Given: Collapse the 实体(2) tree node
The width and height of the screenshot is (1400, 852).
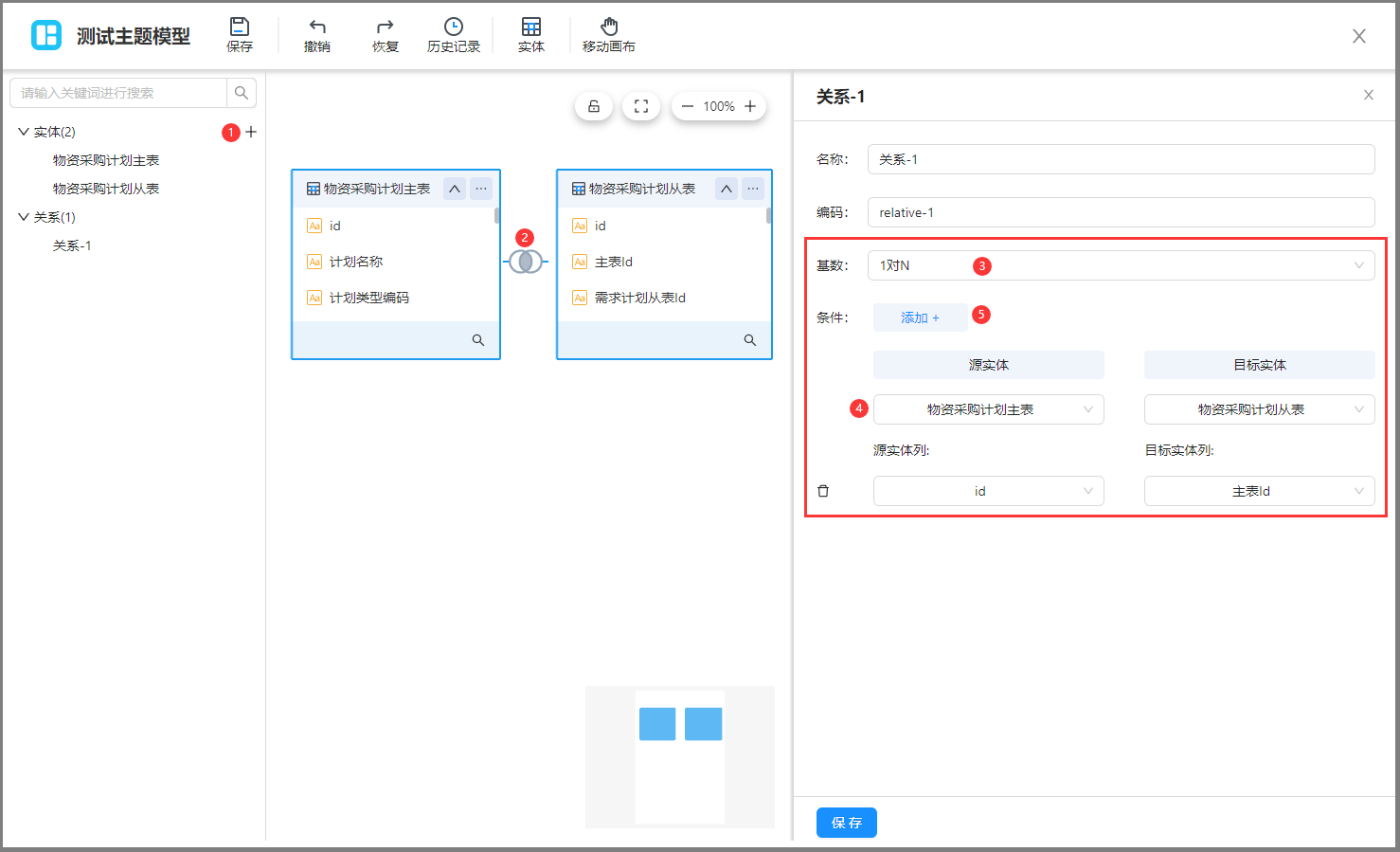Looking at the screenshot, I should (x=24, y=132).
